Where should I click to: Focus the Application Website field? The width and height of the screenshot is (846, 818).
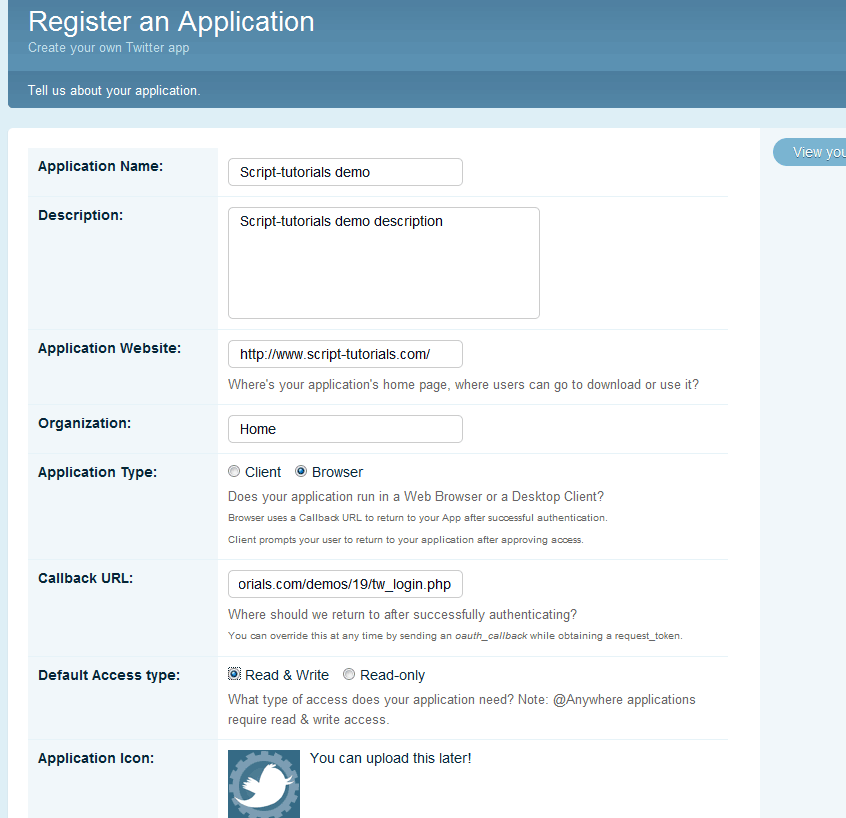click(x=345, y=354)
